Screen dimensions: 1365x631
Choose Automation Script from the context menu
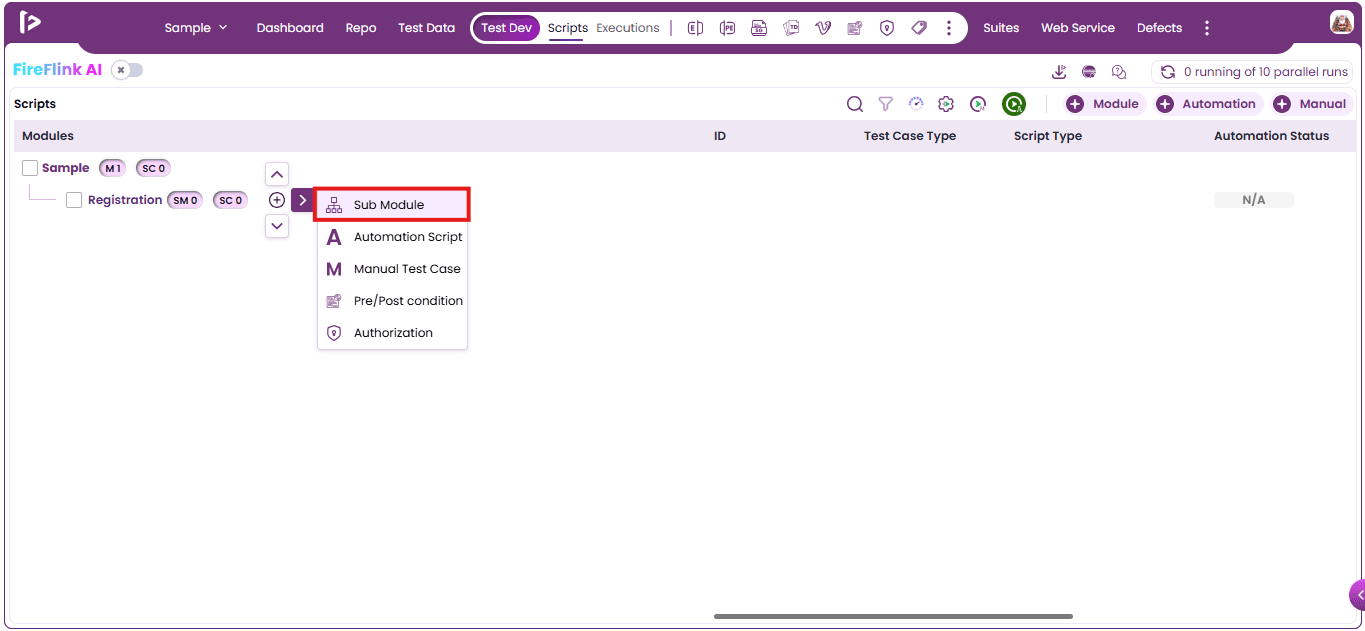pos(392,237)
